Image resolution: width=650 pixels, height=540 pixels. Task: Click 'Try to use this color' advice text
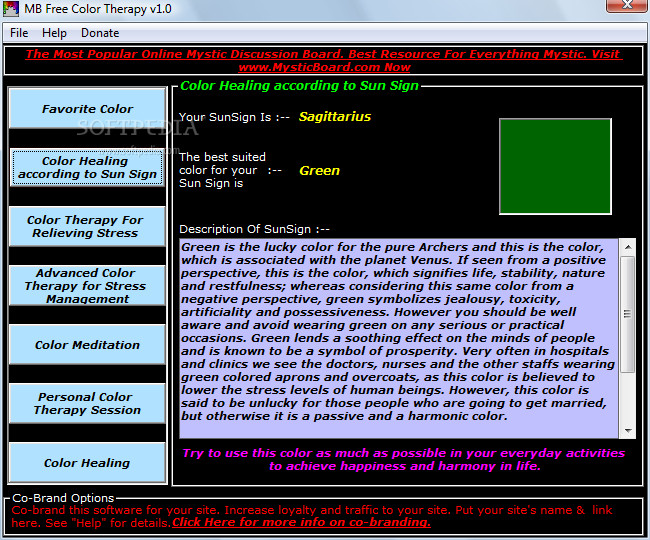(x=404, y=459)
